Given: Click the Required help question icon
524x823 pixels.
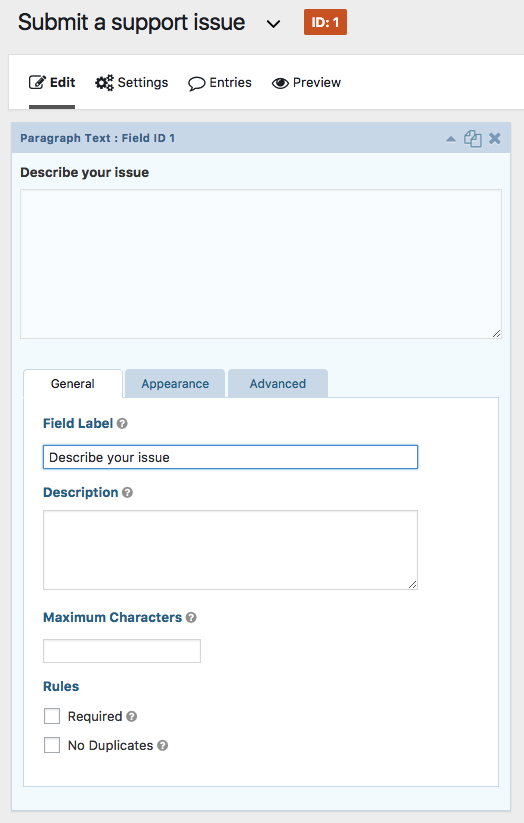Looking at the screenshot, I should tap(132, 716).
